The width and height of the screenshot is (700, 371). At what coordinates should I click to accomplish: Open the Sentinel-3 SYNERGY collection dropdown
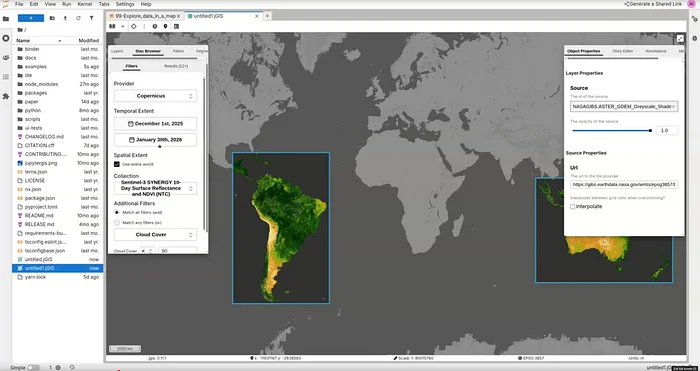[155, 188]
